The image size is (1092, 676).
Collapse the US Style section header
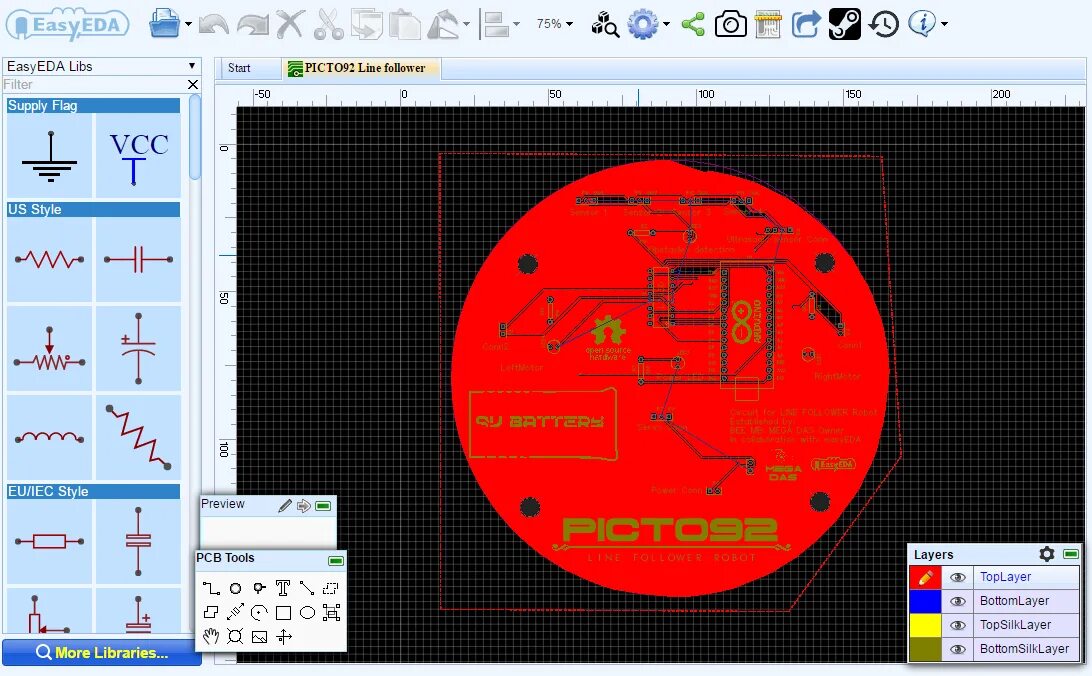tap(93, 210)
